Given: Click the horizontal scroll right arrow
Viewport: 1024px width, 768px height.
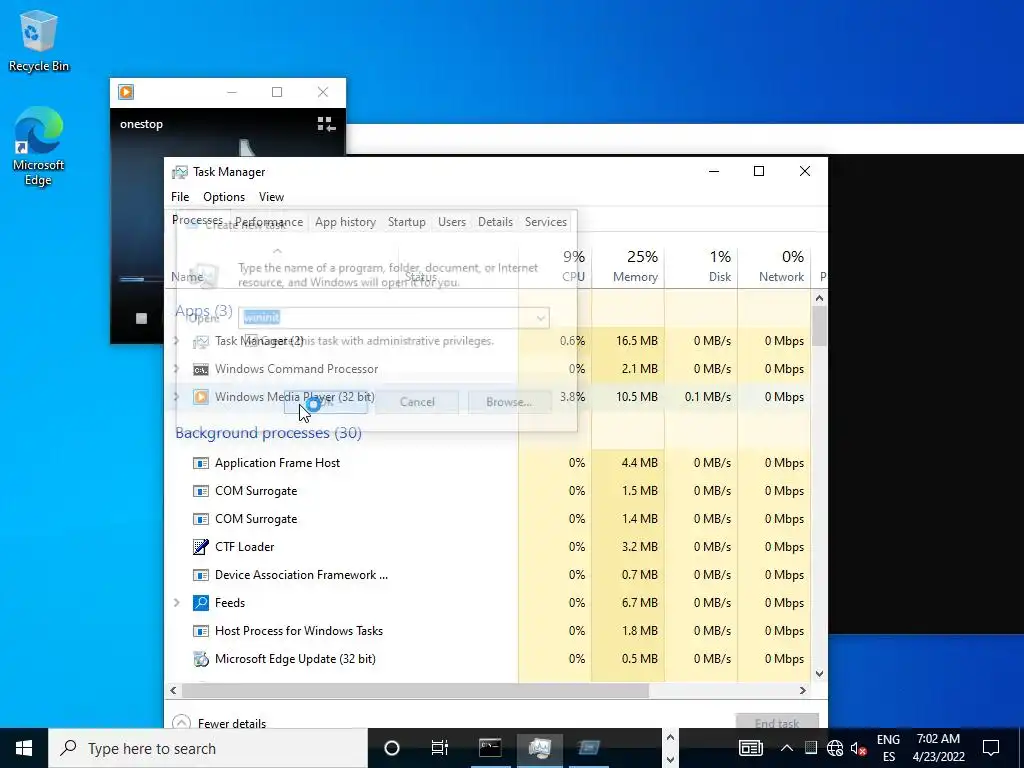Looking at the screenshot, I should (803, 690).
